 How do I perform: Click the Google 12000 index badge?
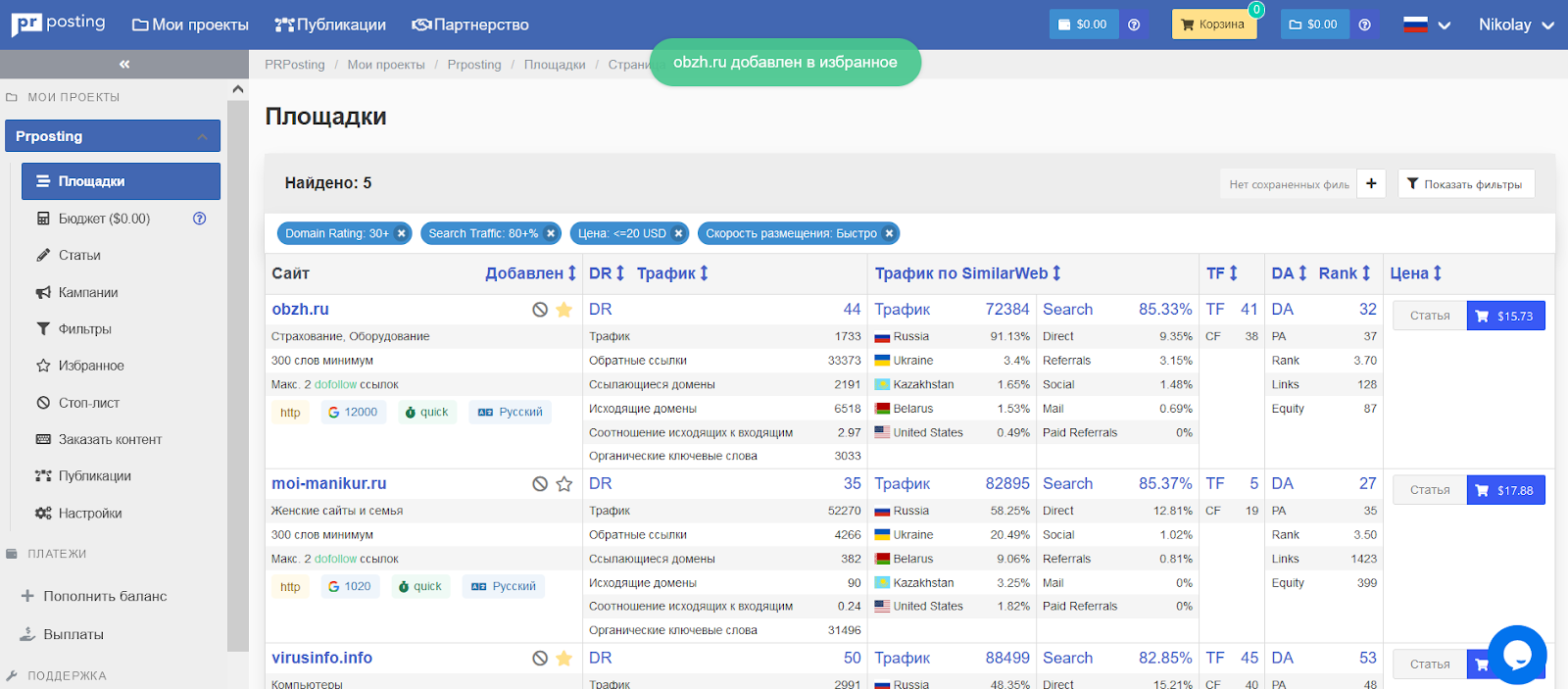tap(354, 413)
